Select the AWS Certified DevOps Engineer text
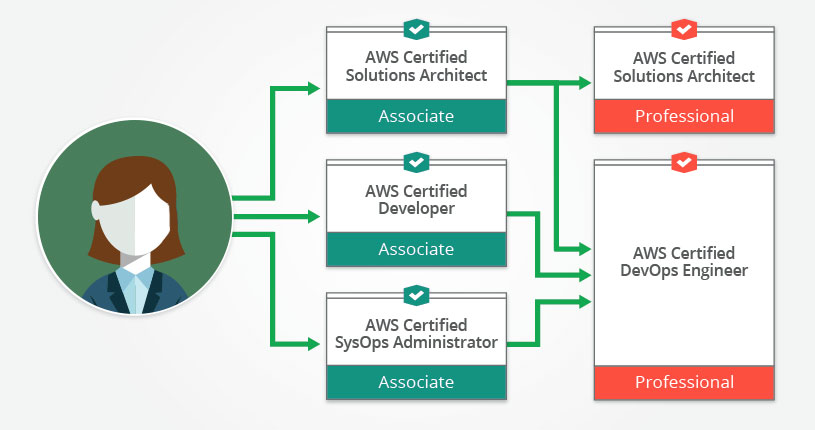This screenshot has height=430, width=815. (684, 262)
